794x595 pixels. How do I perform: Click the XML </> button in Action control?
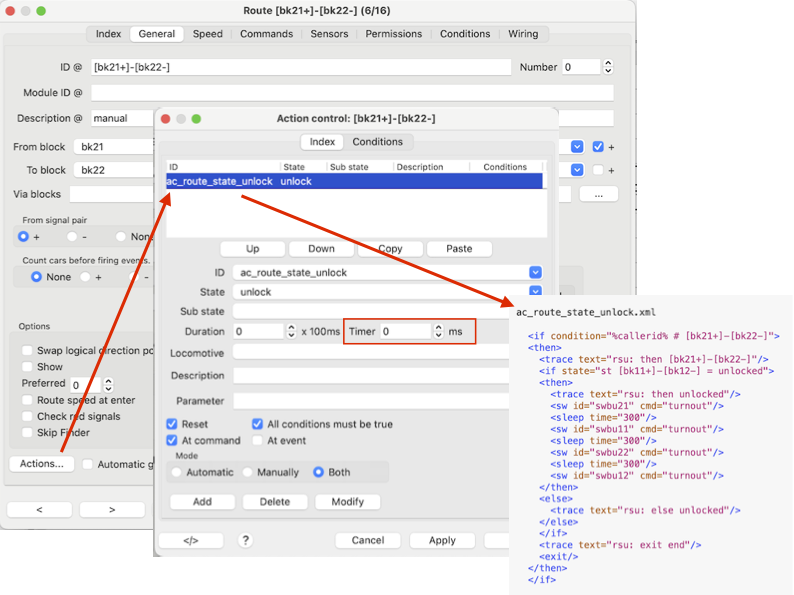tap(190, 540)
